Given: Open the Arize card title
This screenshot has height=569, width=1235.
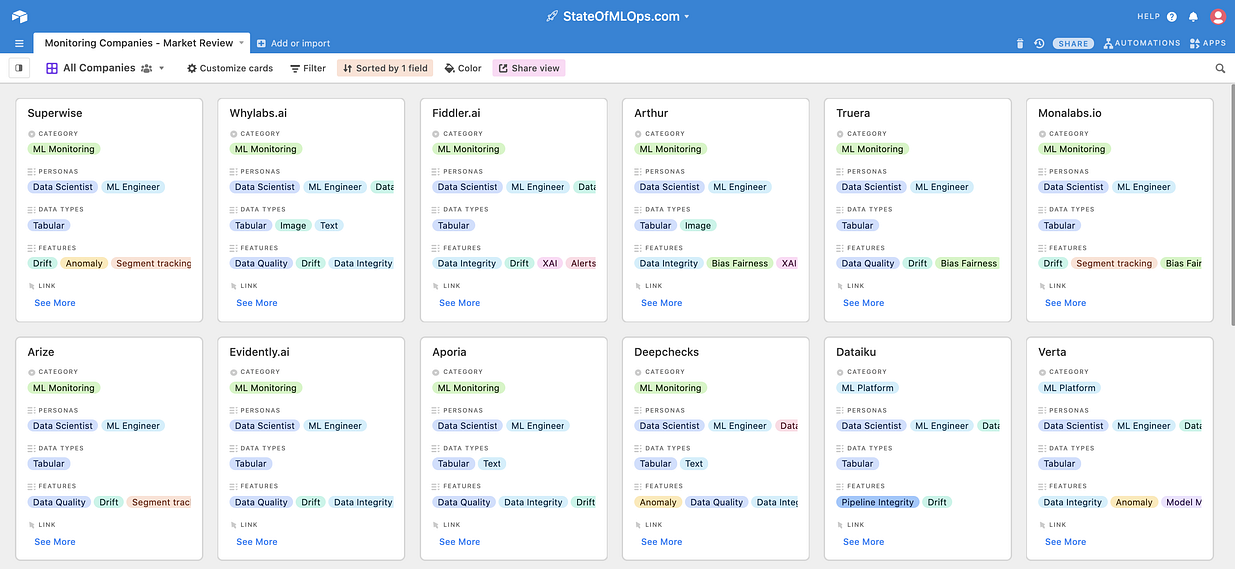Looking at the screenshot, I should [41, 352].
